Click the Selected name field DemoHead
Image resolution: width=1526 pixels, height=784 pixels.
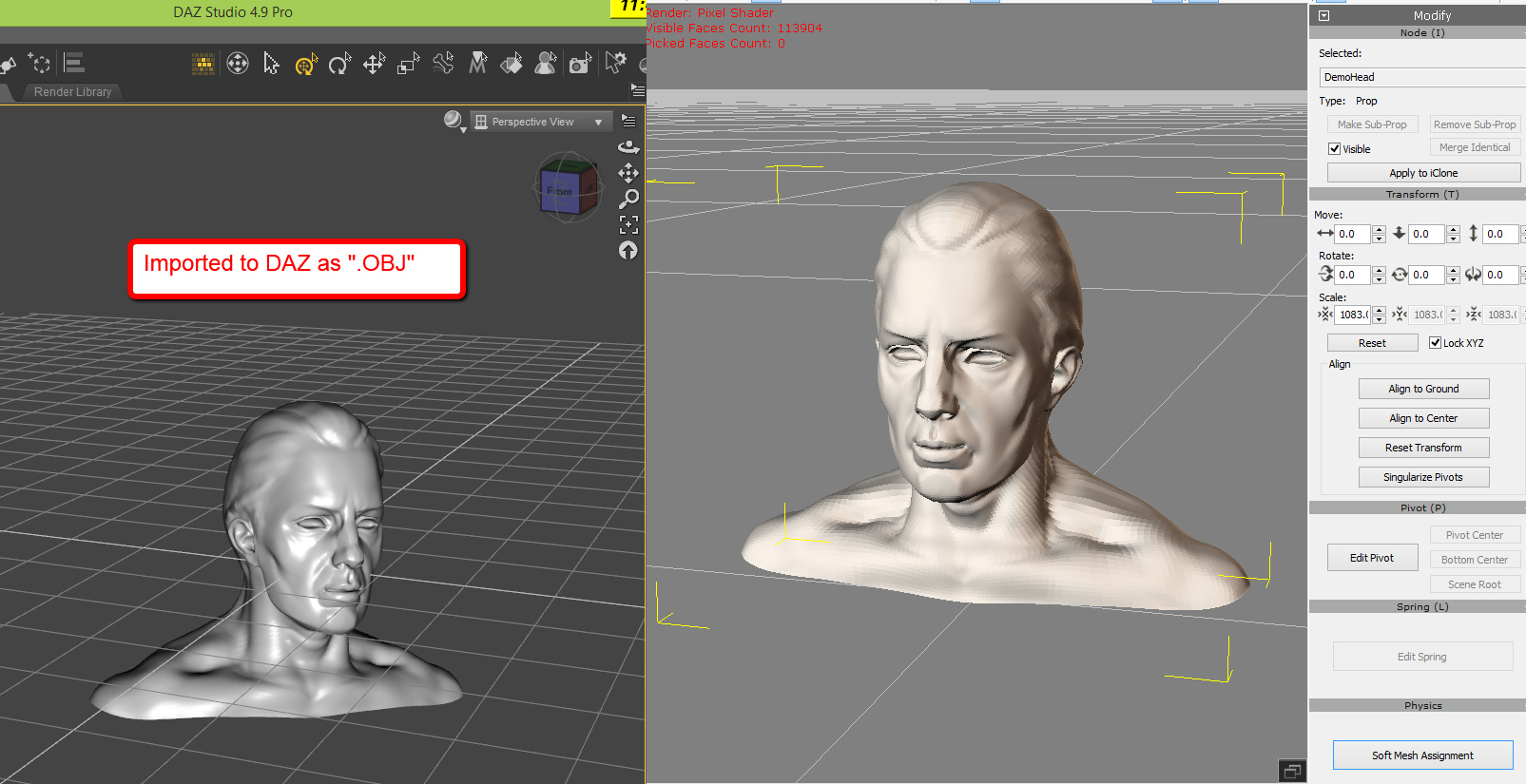click(x=1422, y=77)
